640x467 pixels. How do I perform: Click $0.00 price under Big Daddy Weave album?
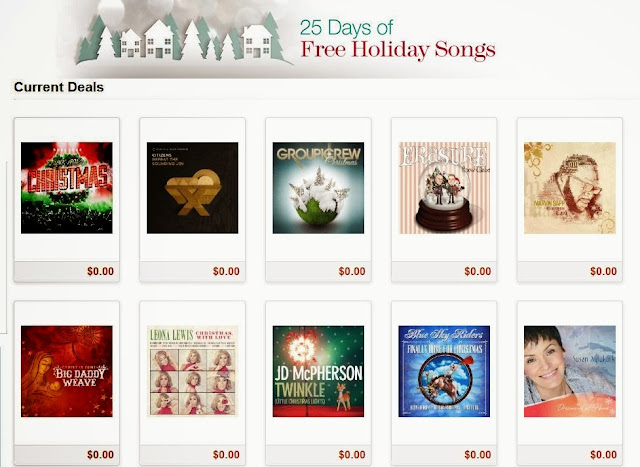(100, 454)
